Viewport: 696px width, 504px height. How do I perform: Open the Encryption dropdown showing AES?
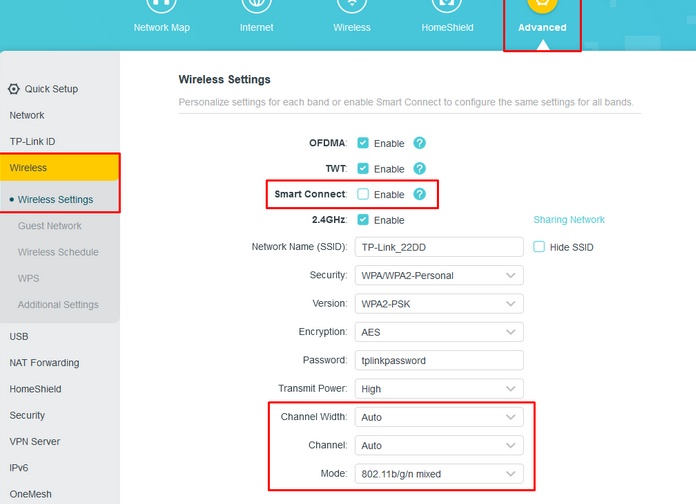coord(439,332)
